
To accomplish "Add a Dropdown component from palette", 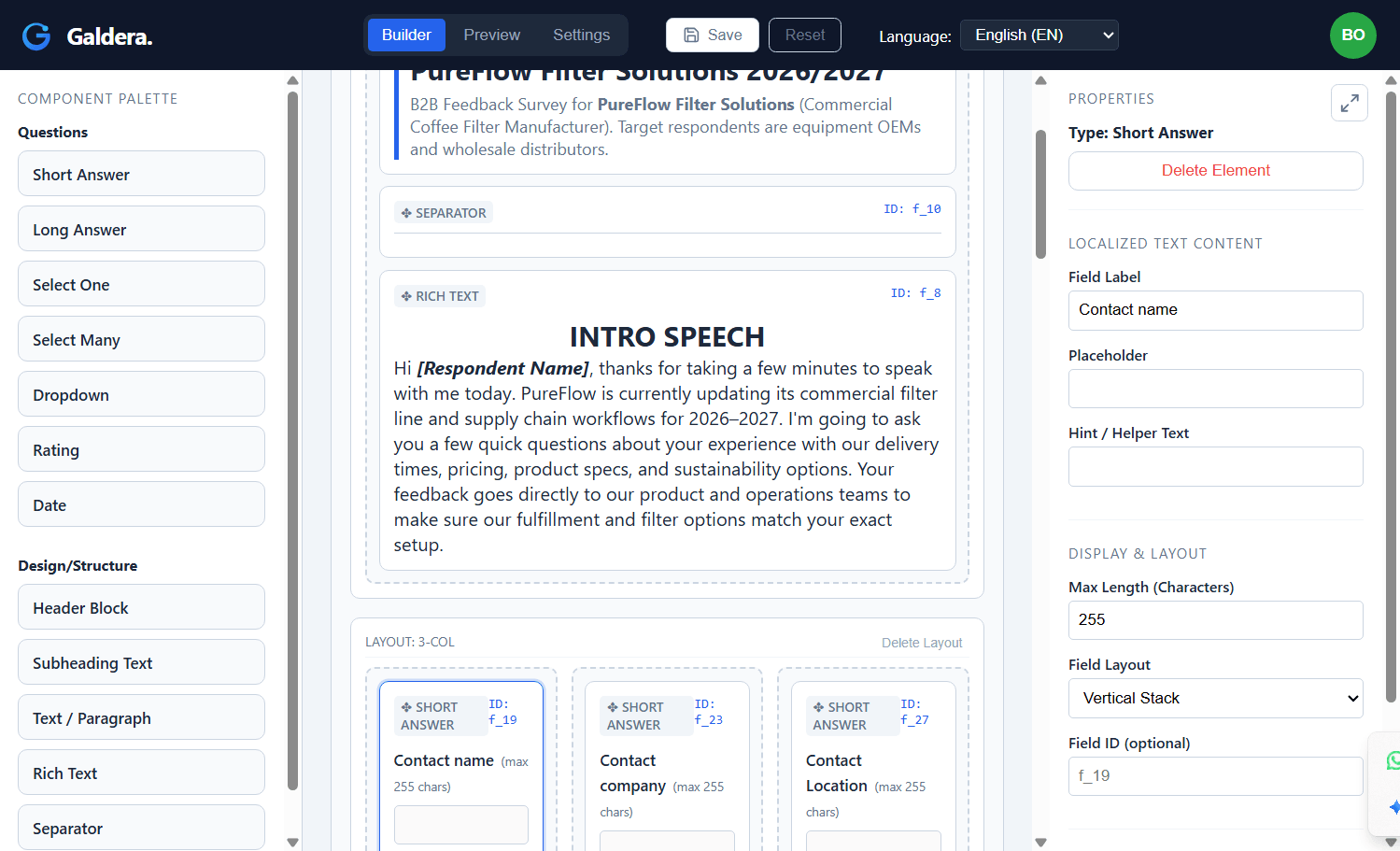I will click(141, 394).
